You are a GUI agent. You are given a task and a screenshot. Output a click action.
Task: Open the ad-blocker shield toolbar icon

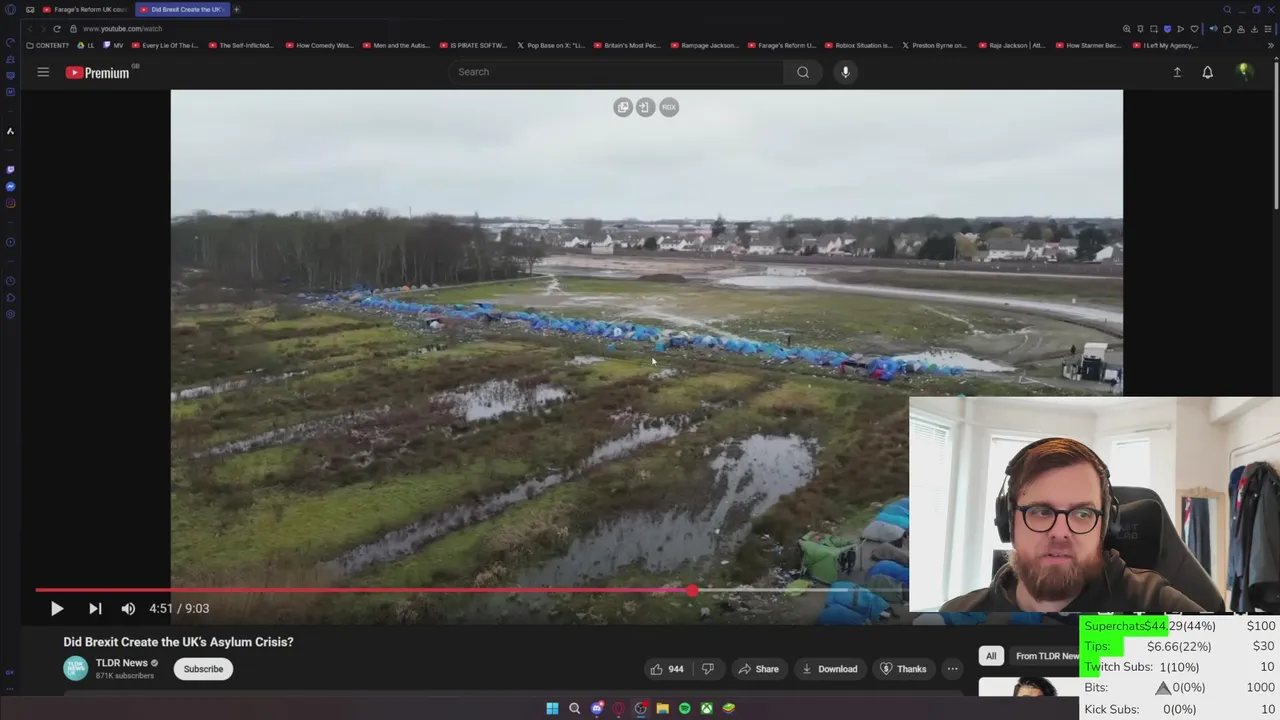1167,29
